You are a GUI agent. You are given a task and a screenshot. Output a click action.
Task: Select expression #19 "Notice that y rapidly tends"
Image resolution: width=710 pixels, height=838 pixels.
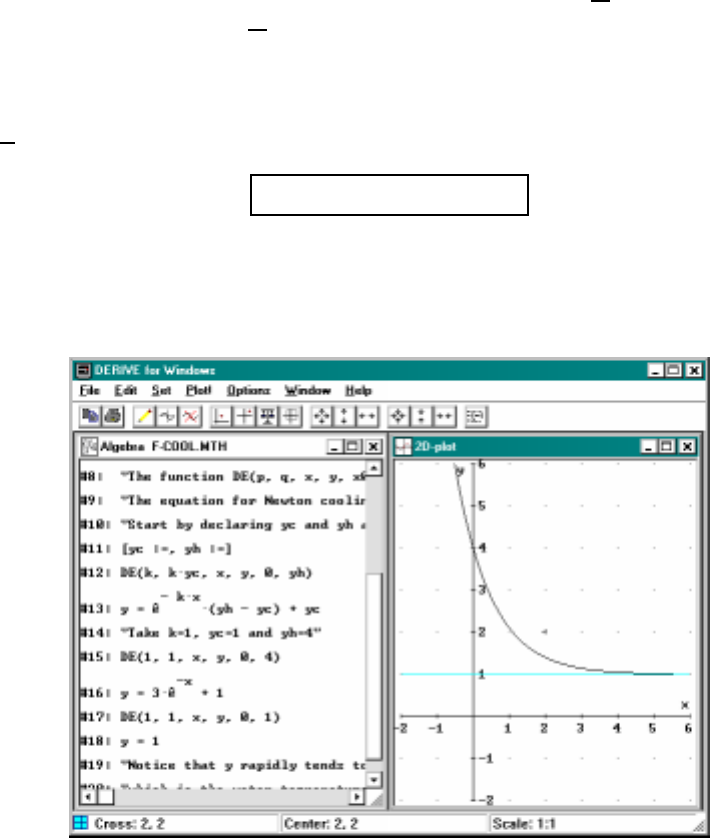pos(223,765)
